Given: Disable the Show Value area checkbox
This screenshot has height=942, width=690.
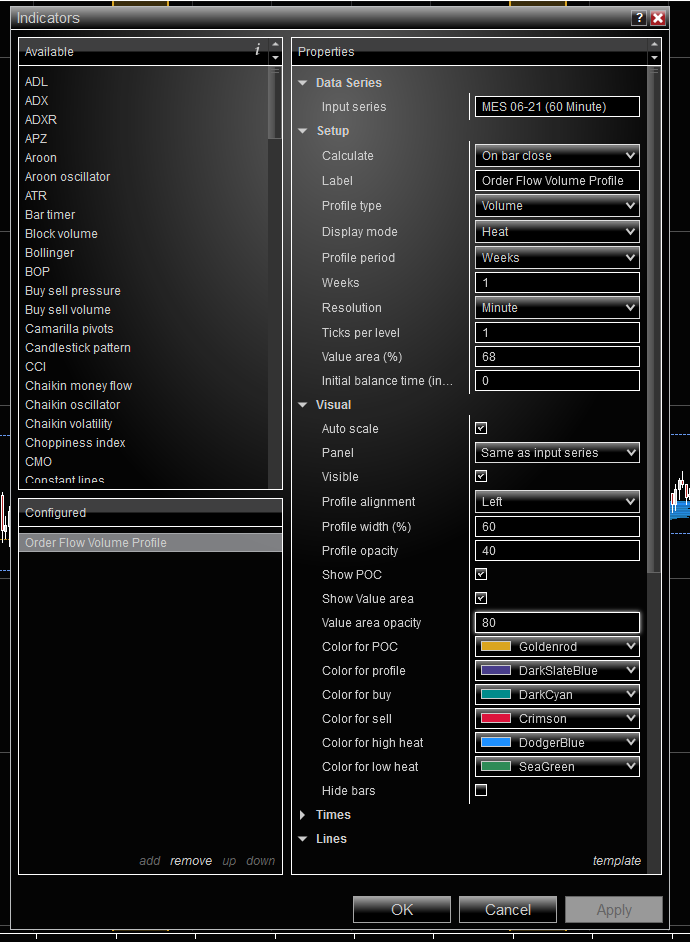Looking at the screenshot, I should [x=481, y=598].
